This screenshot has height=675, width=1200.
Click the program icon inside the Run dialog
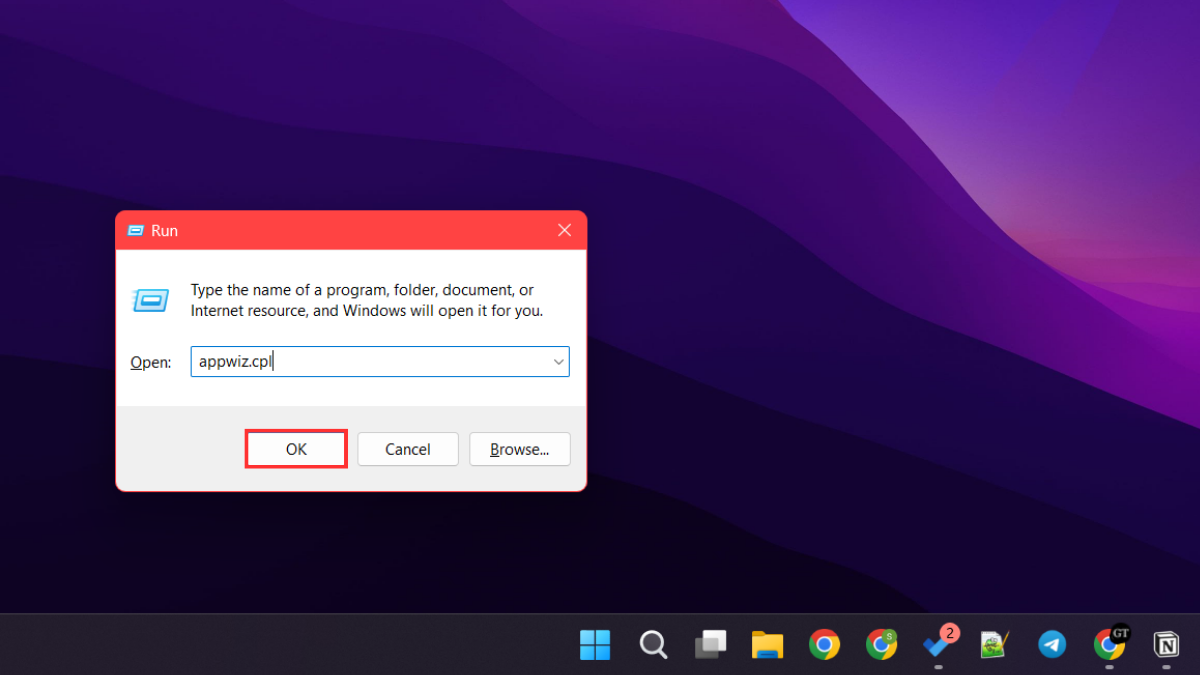pos(151,300)
